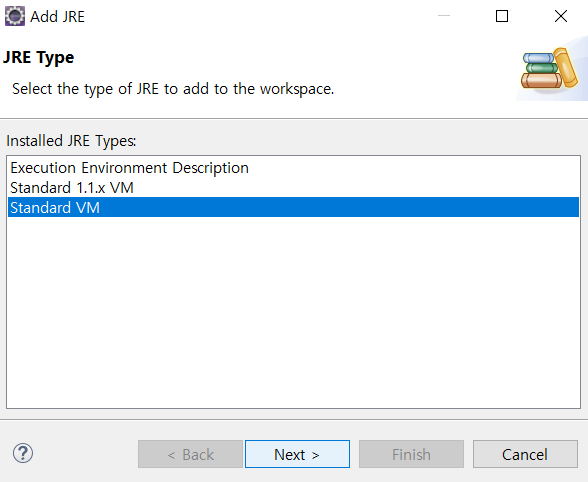Proceed with the Next > button

click(x=297, y=454)
